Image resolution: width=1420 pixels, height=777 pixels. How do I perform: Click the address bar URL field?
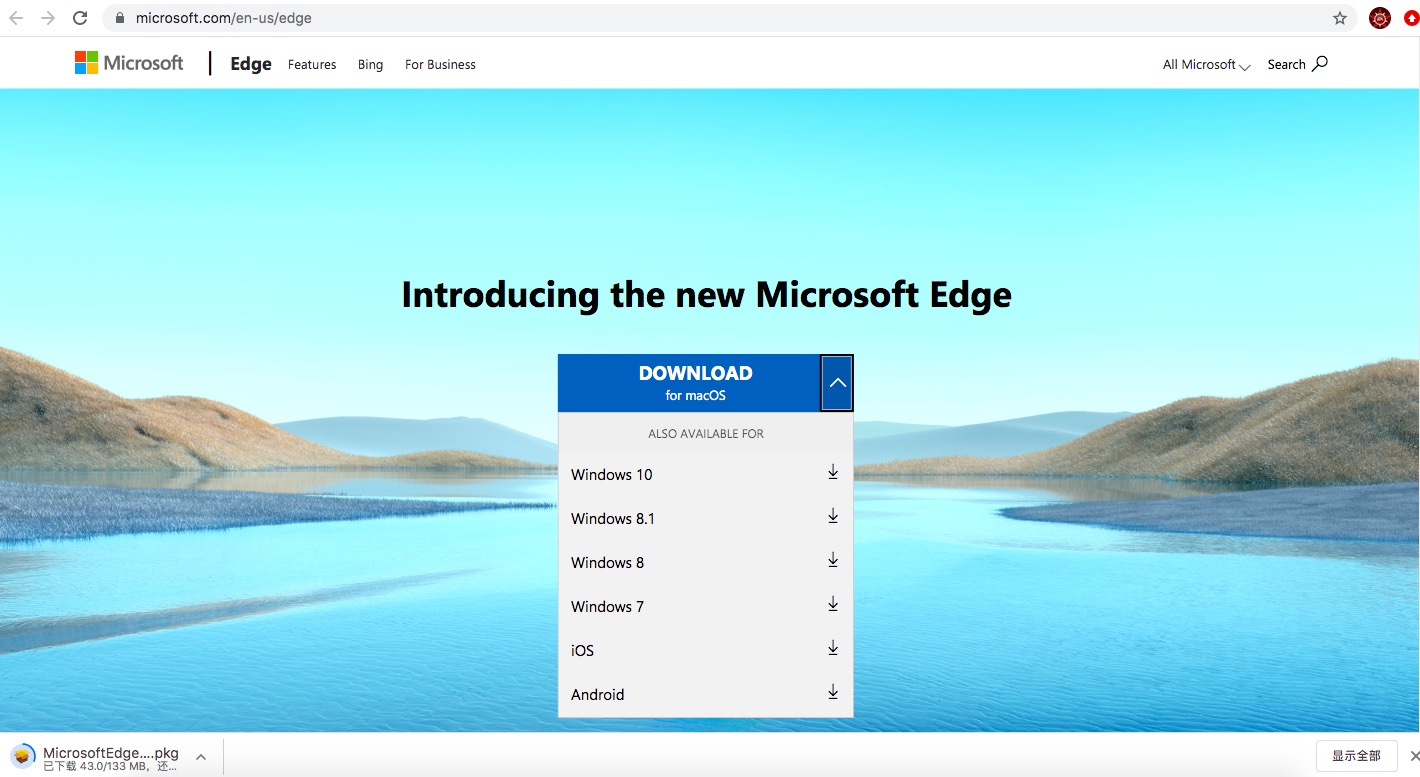(729, 18)
